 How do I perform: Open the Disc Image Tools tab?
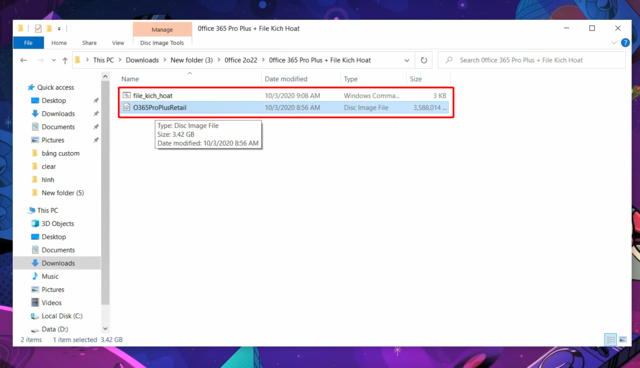pyautogui.click(x=162, y=43)
